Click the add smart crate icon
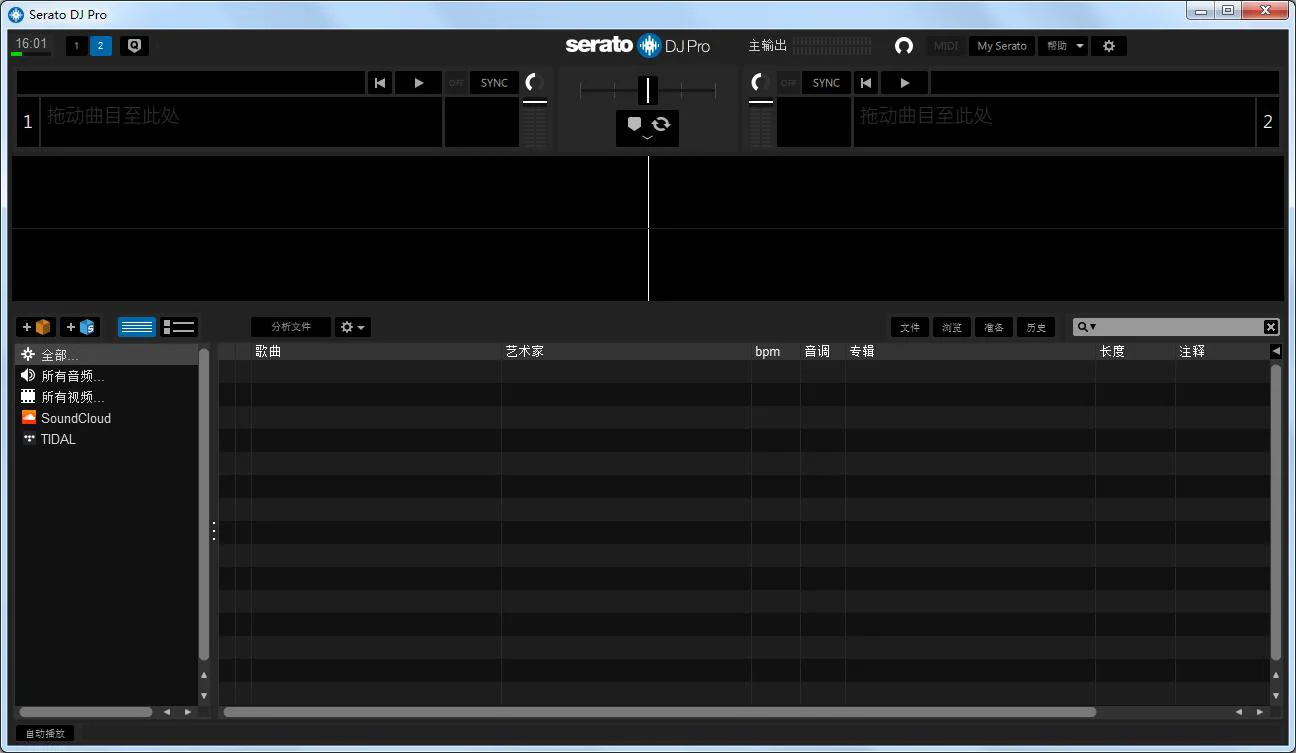Image resolution: width=1296 pixels, height=753 pixels. [80, 327]
